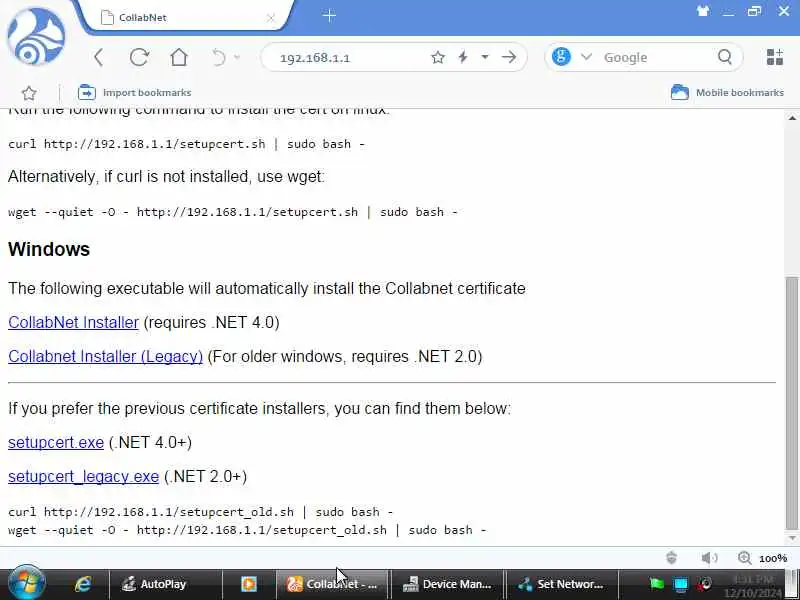Open the home page icon
Viewport: 800px width, 600px height.
click(x=179, y=57)
